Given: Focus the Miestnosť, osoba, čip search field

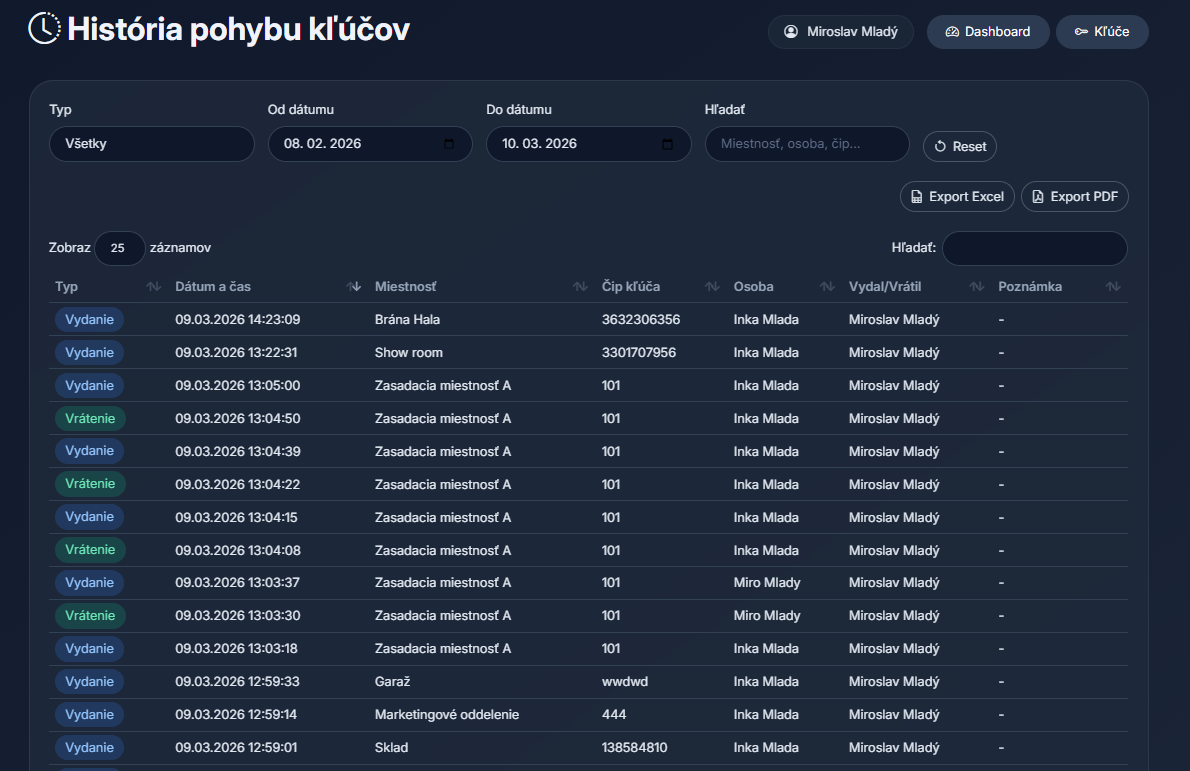Looking at the screenshot, I should pos(806,144).
